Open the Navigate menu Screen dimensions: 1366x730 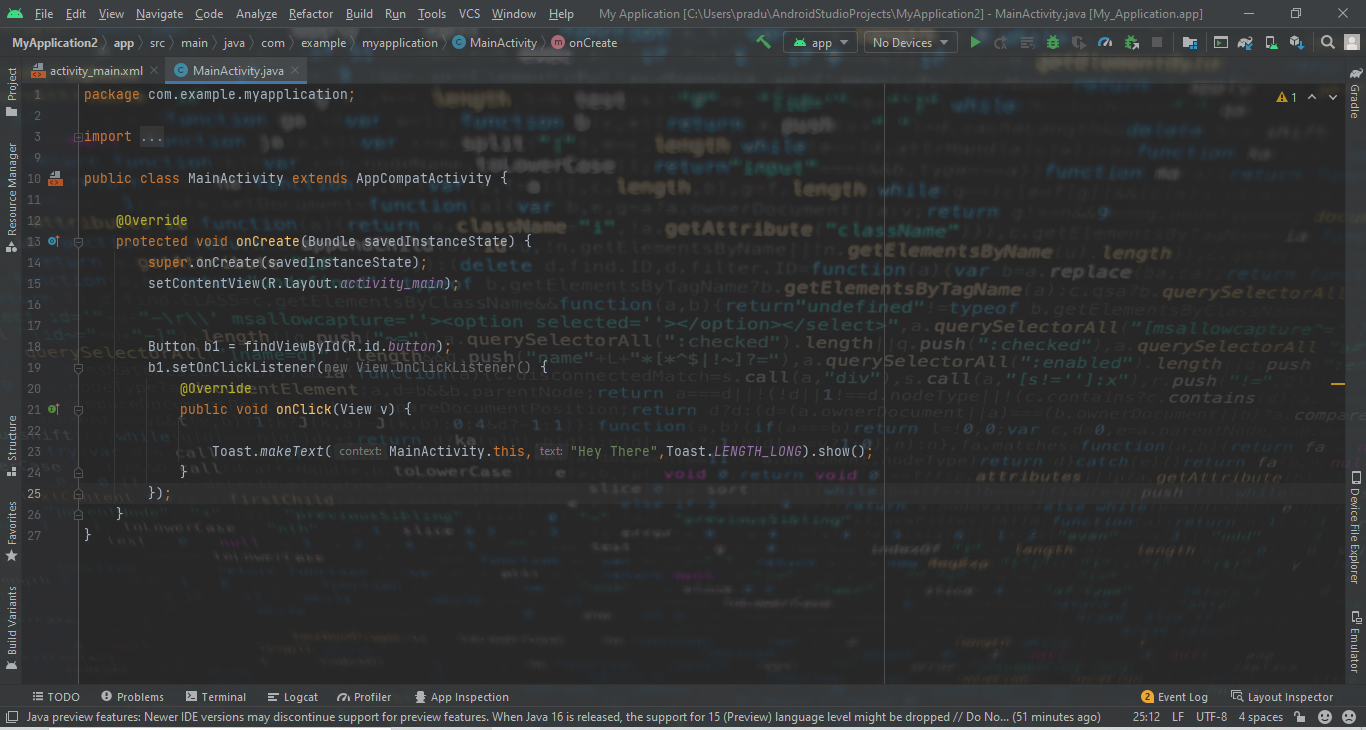(x=160, y=14)
